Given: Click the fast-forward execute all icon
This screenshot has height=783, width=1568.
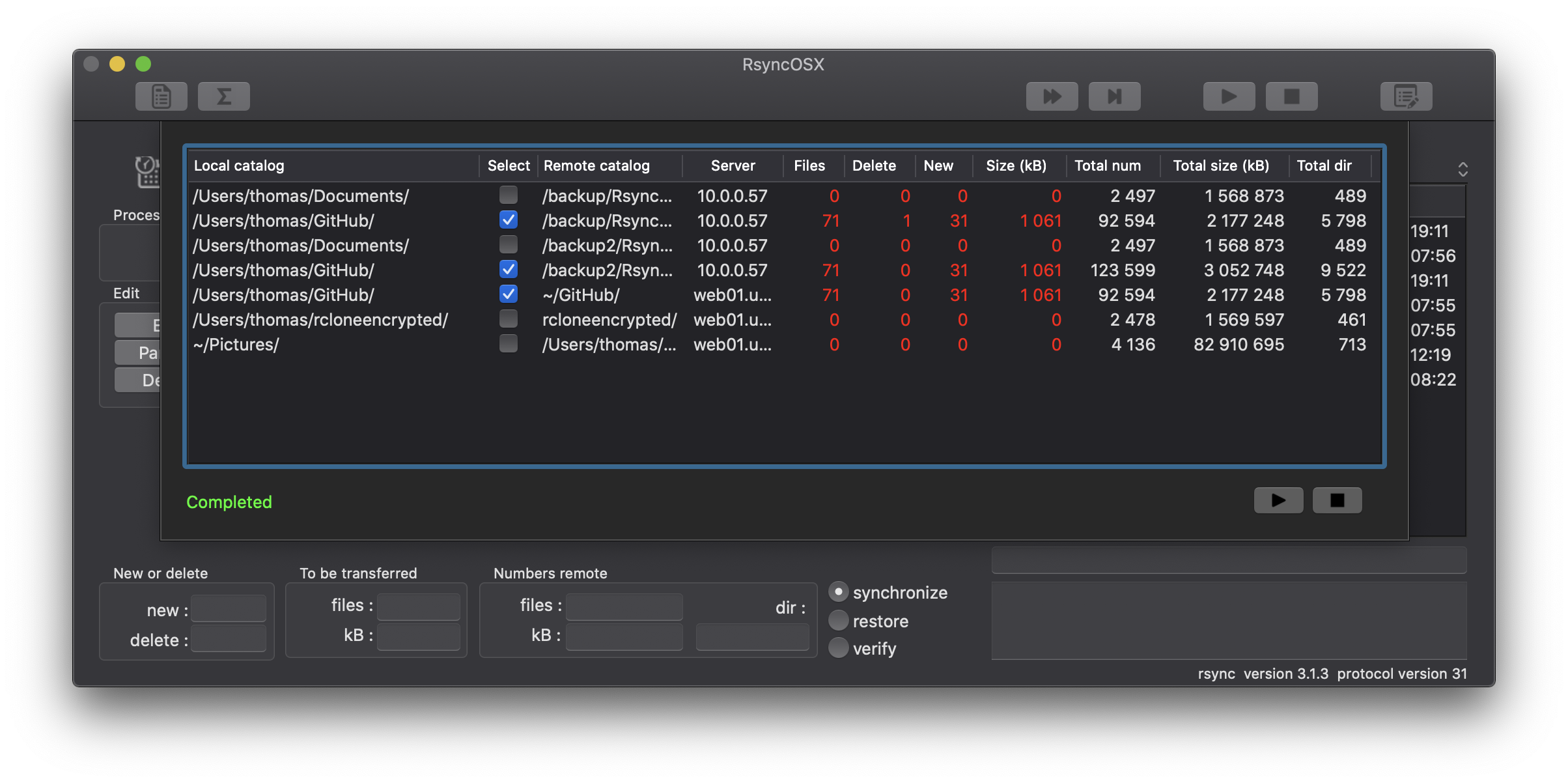Looking at the screenshot, I should coord(1052,96).
